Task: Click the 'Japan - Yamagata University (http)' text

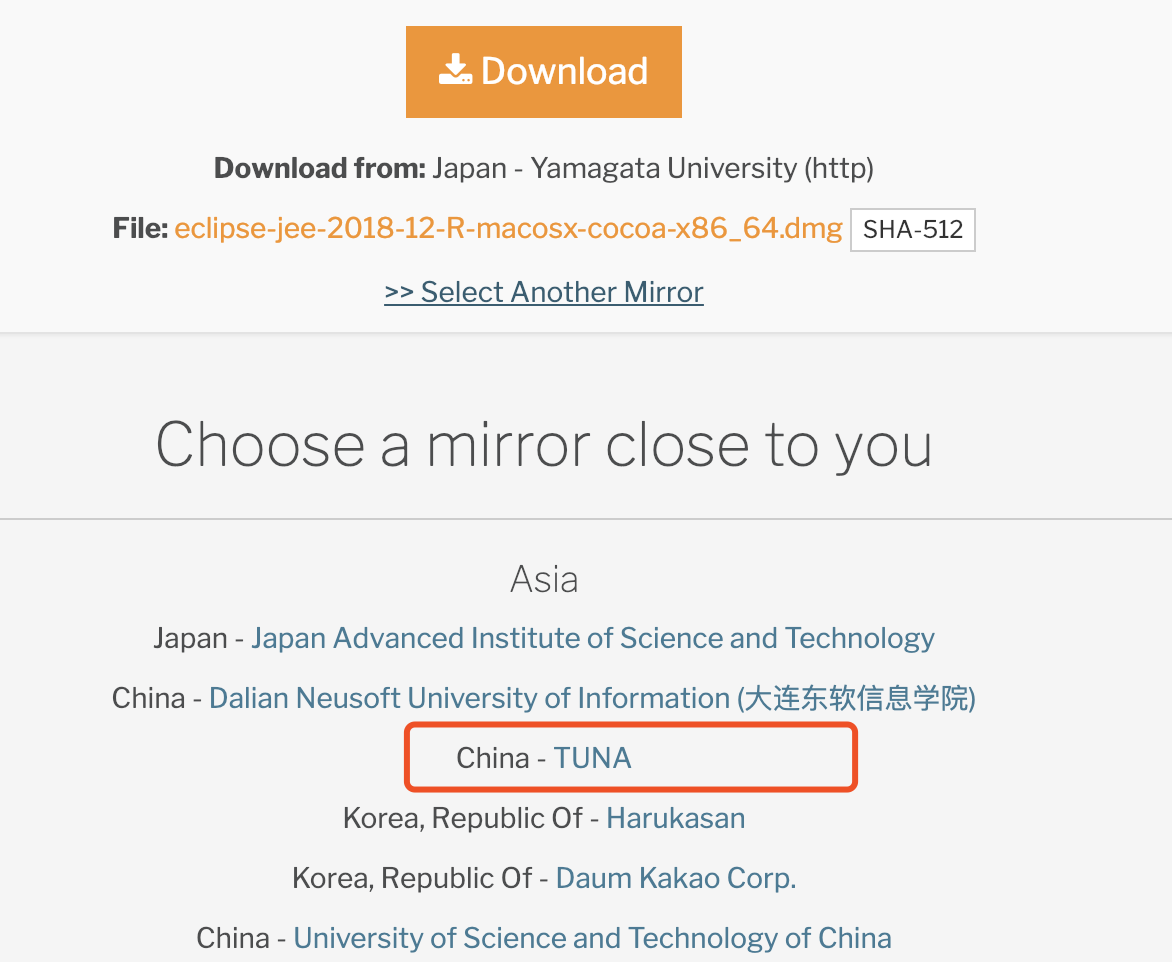Action: [652, 168]
